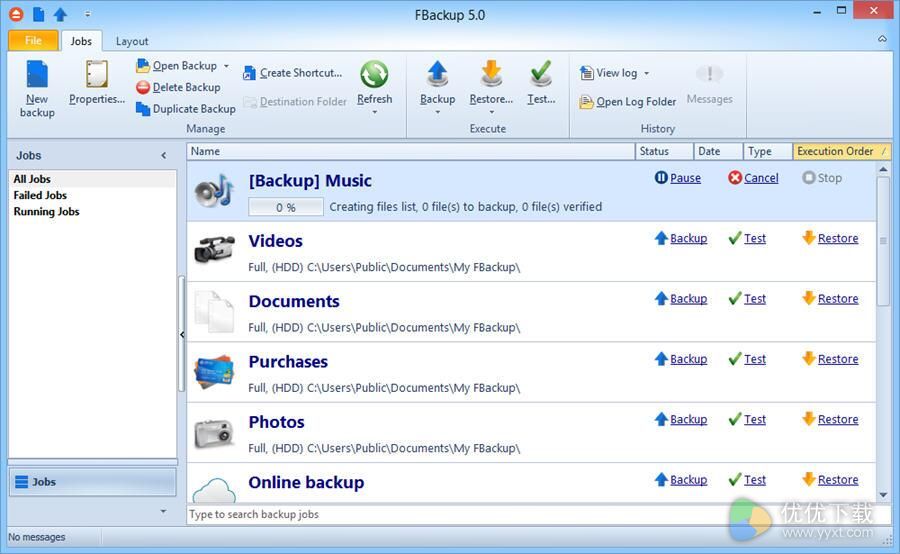This screenshot has width=900, height=554.
Task: Open the File menu tab
Action: (33, 41)
